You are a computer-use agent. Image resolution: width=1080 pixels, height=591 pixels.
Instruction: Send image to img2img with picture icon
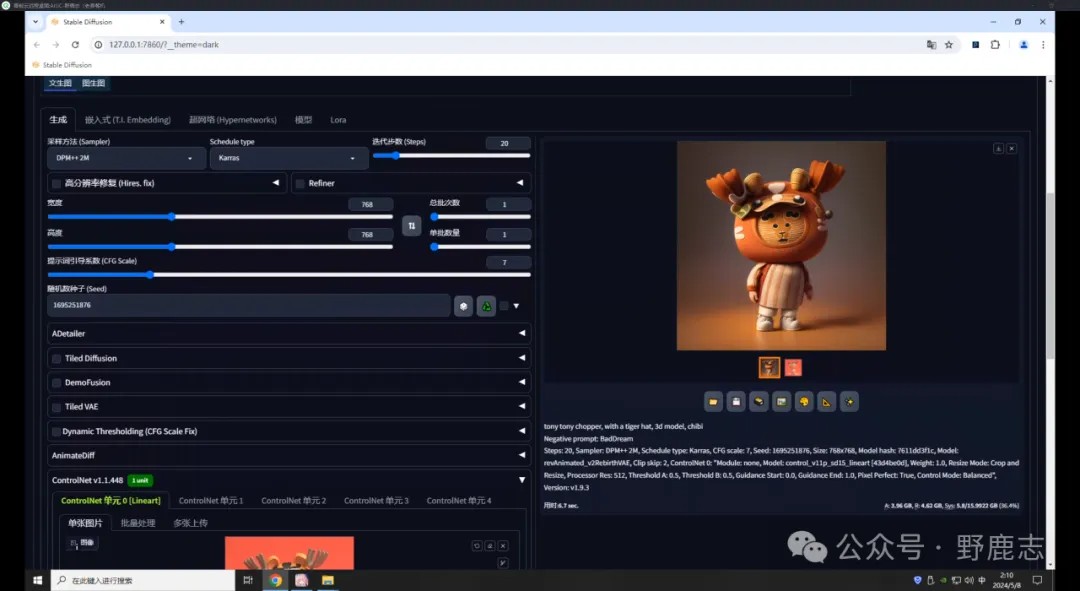pos(781,402)
